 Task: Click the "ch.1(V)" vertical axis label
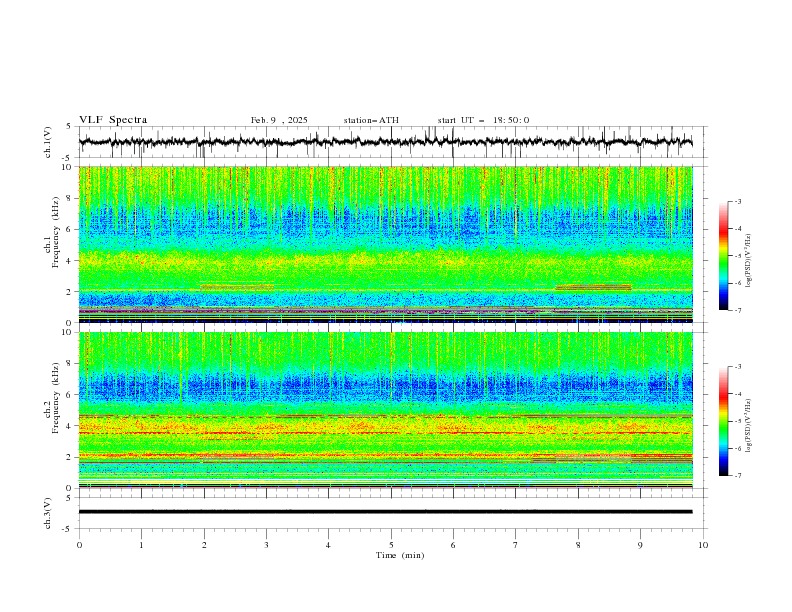48,142
